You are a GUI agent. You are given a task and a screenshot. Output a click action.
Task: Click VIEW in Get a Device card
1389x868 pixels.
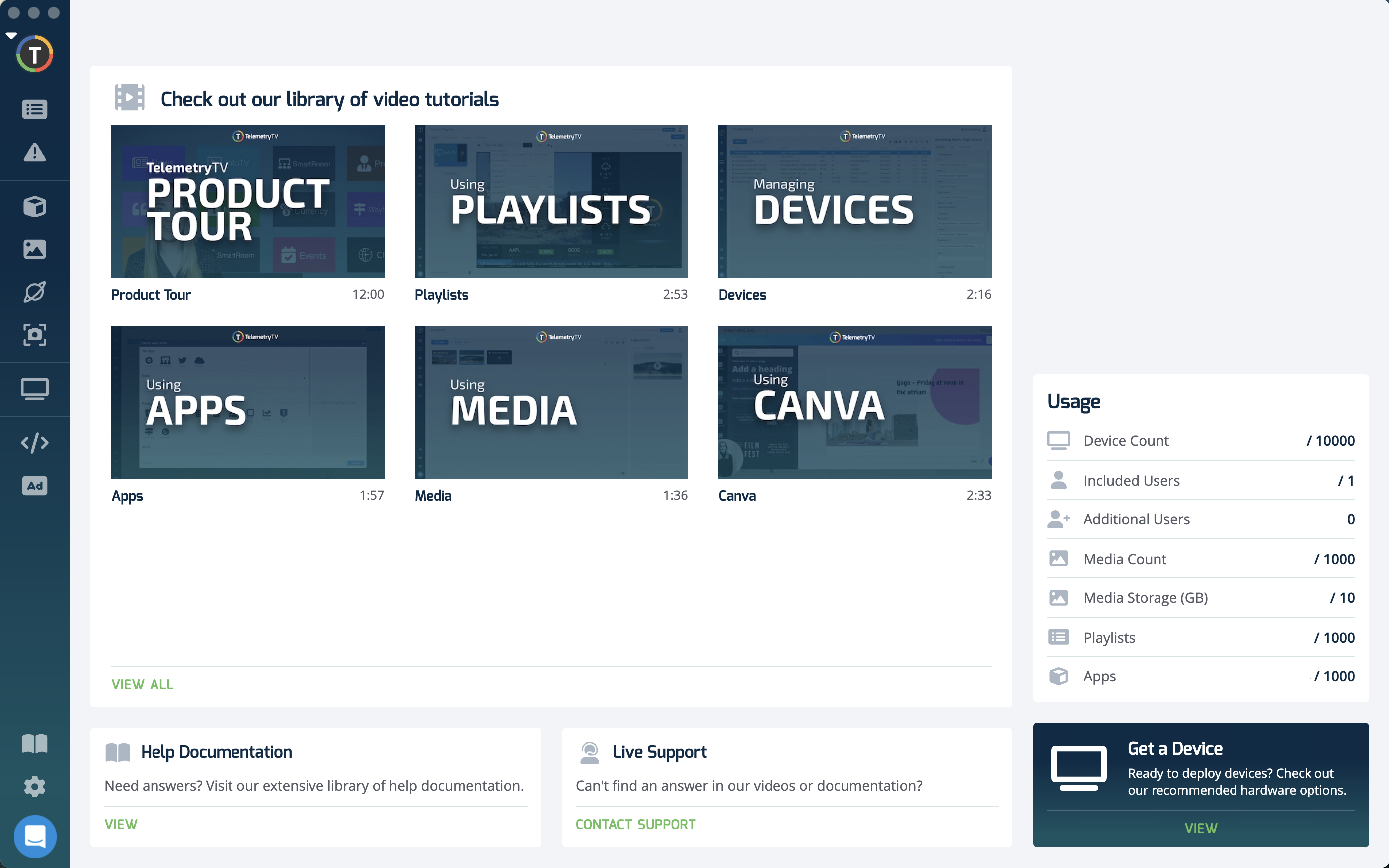pyautogui.click(x=1200, y=828)
